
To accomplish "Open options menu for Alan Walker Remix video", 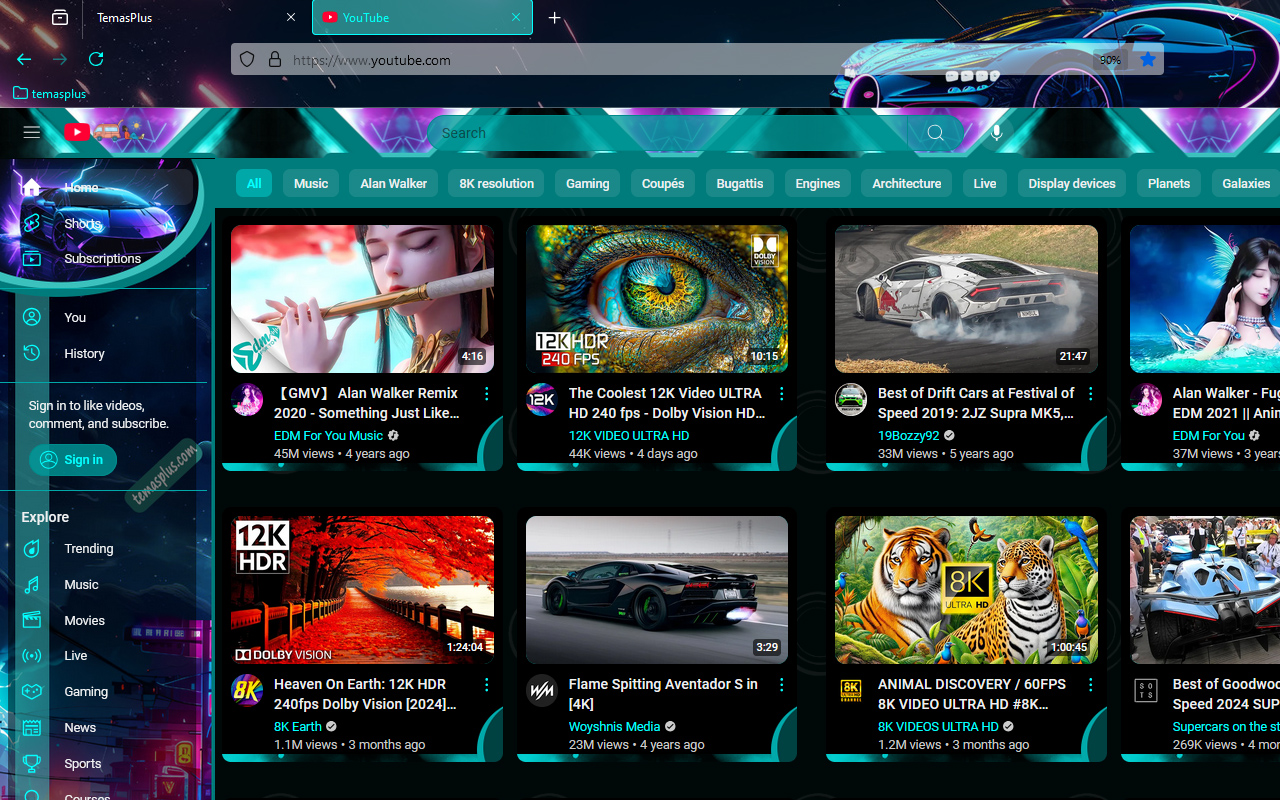I will pyautogui.click(x=487, y=394).
